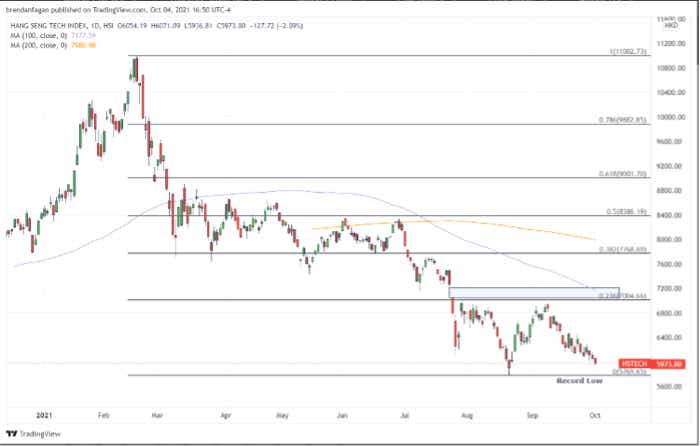Screen dimensions: 700x446
Task: Click the 10400.00 price axis label
Action: pyautogui.click(x=671, y=92)
